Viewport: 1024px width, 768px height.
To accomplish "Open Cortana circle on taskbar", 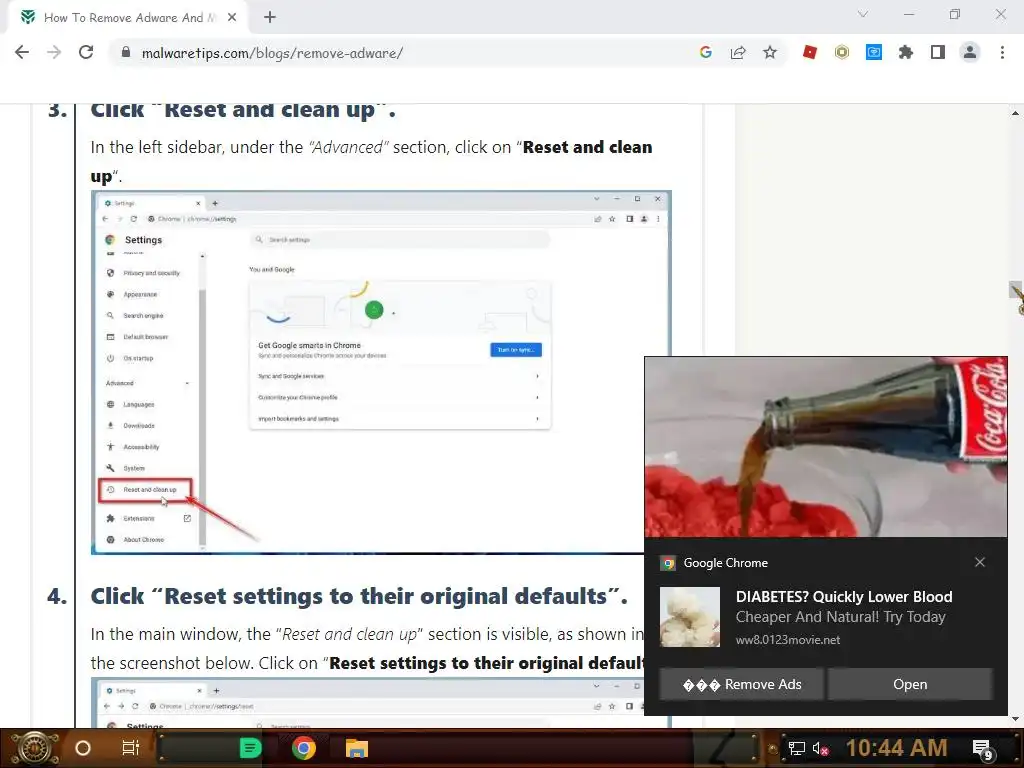I will coord(83,748).
